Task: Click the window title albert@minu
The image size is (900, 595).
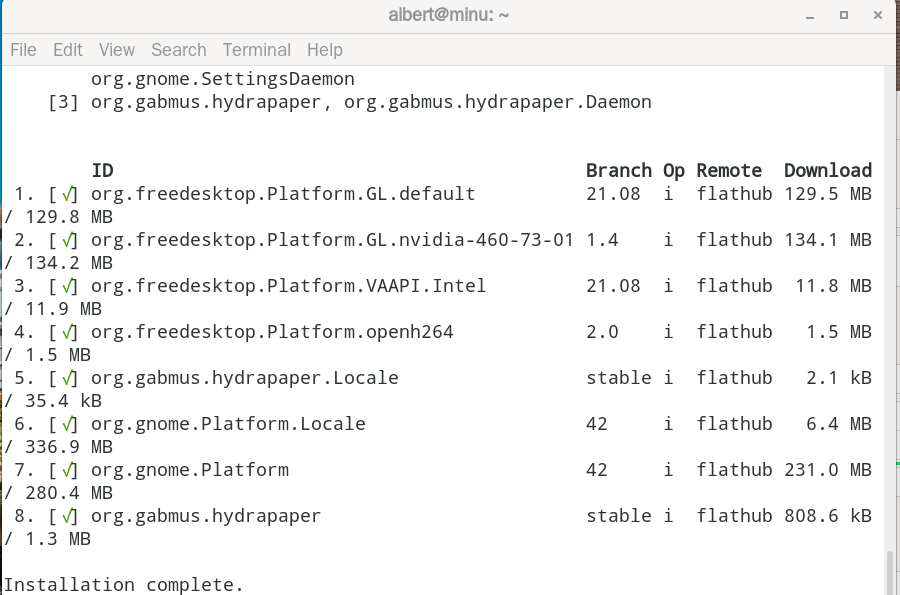Action: tap(448, 15)
